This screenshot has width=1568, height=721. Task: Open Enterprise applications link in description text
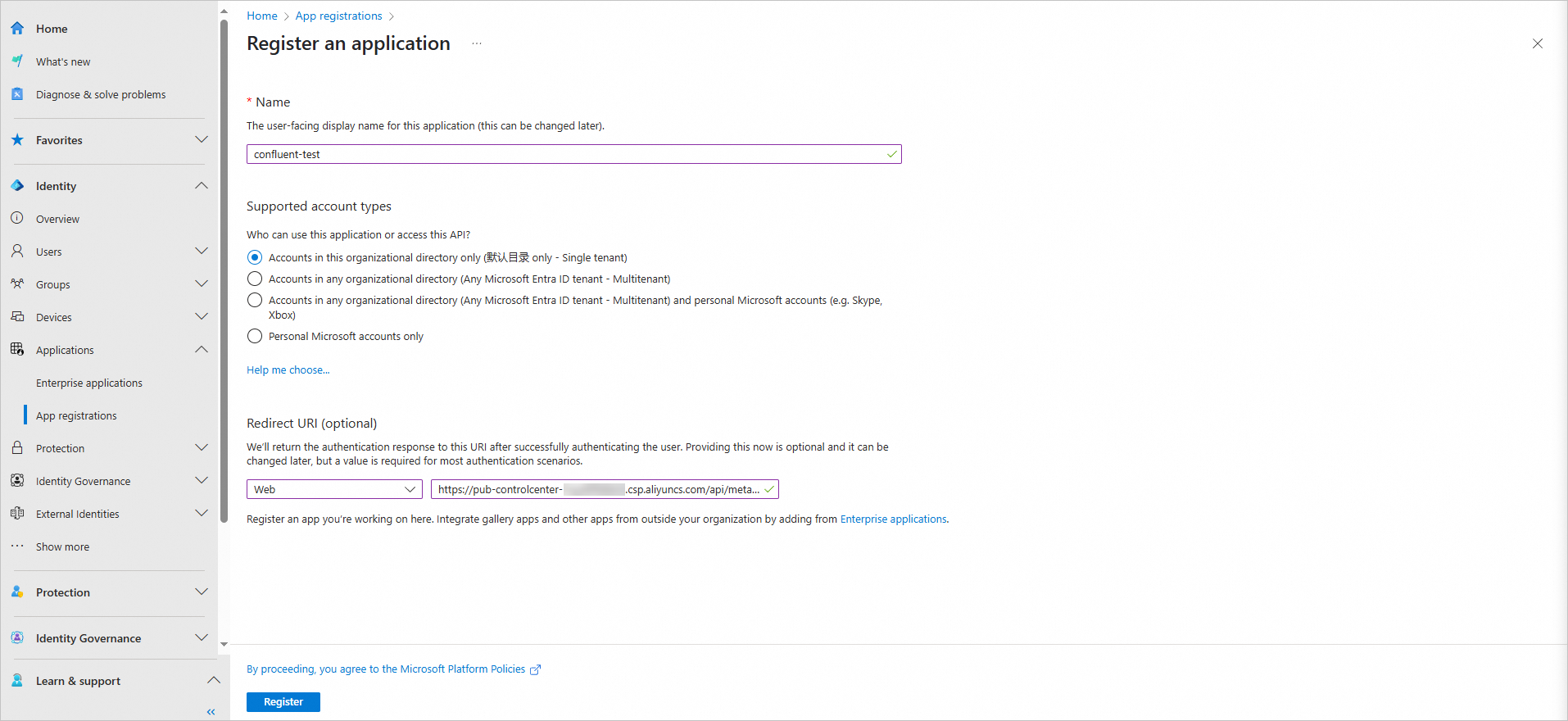pos(893,519)
